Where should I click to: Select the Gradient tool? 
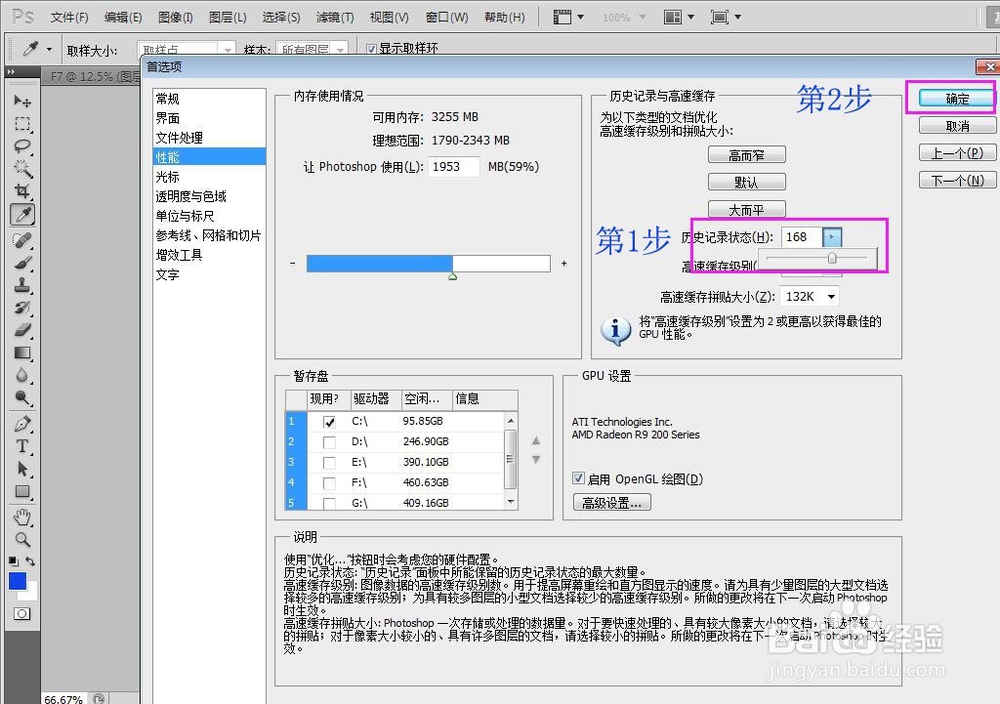(x=22, y=353)
